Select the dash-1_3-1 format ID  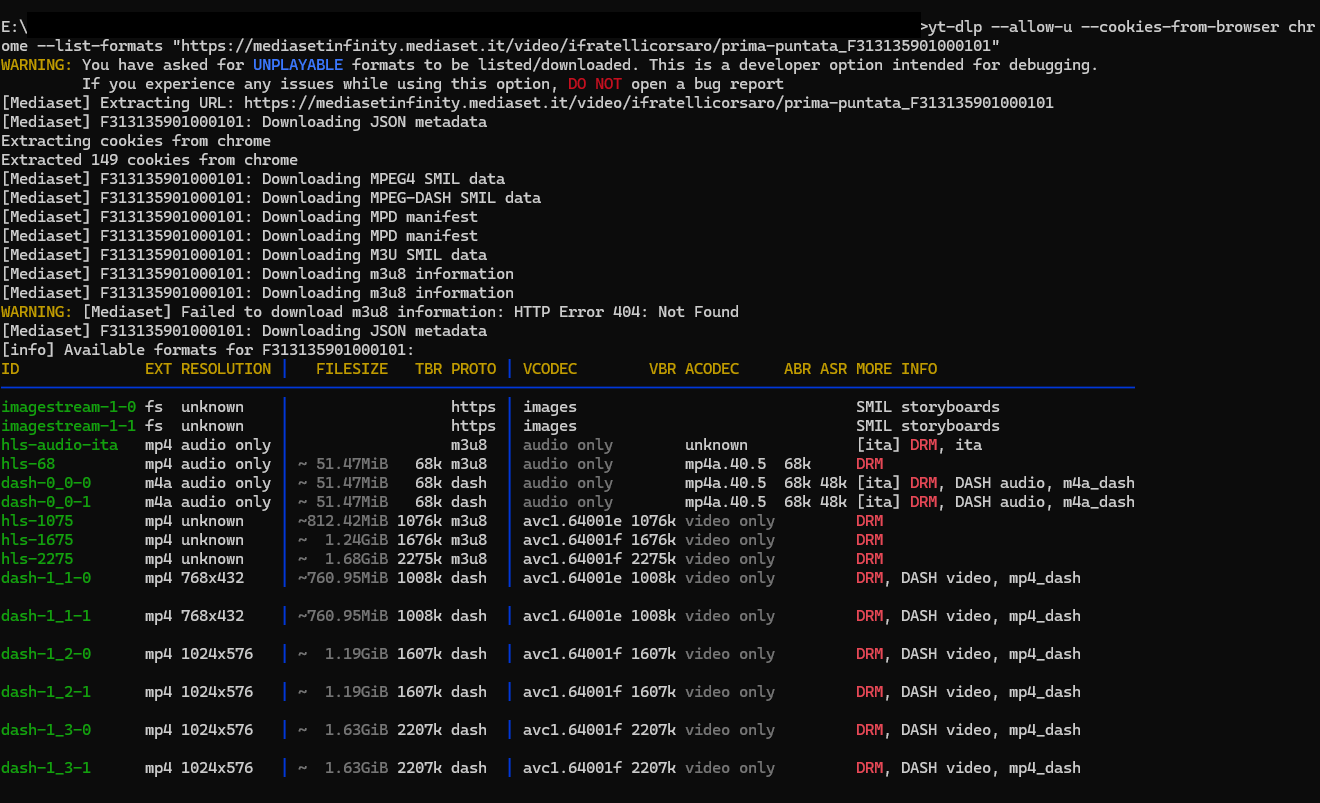click(x=46, y=768)
